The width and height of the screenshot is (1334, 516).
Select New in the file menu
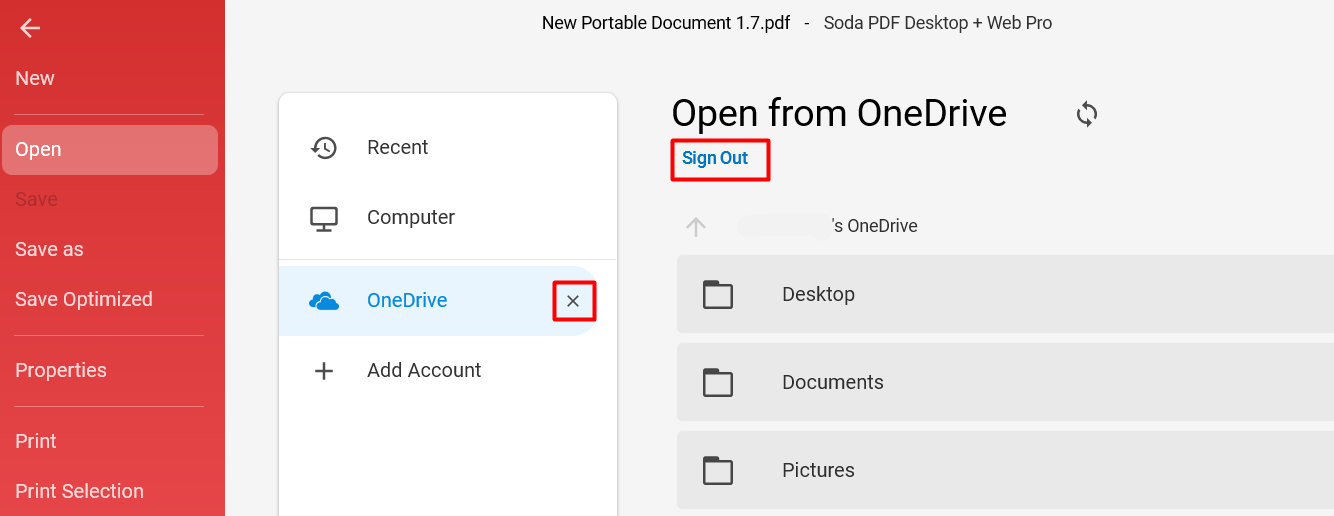coord(35,78)
